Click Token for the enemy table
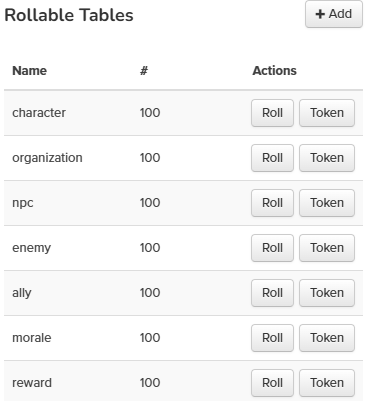 (x=327, y=248)
